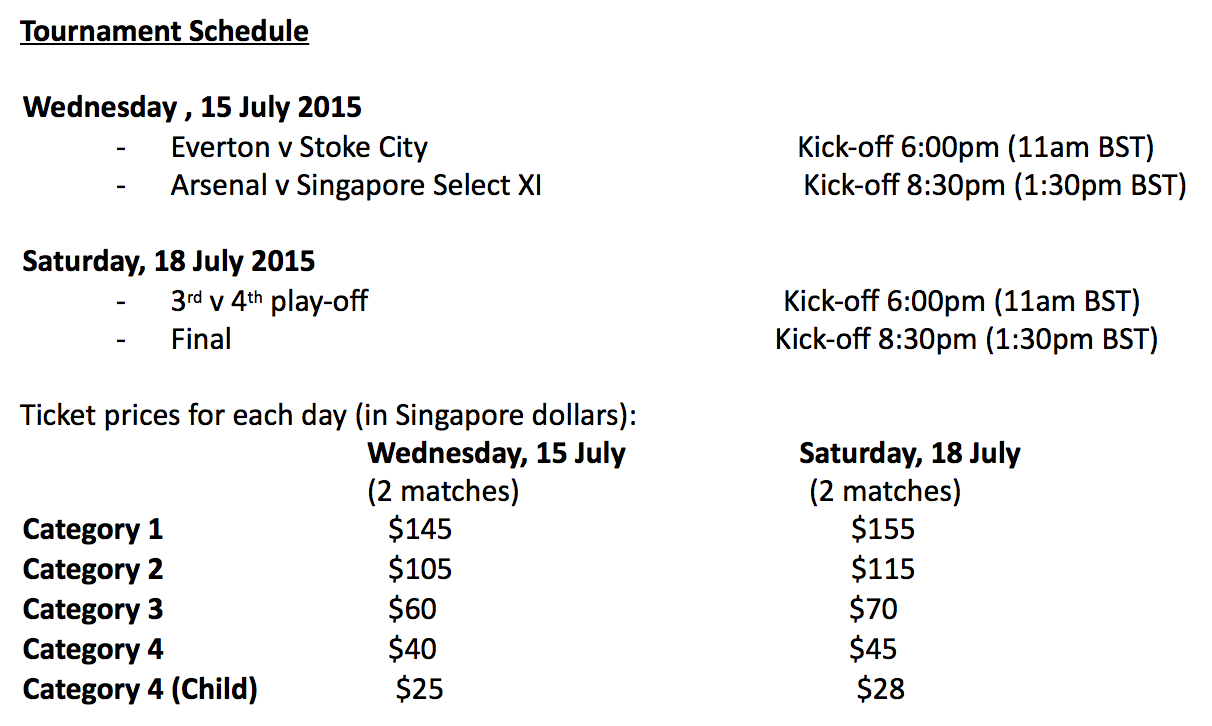Screen dimensions: 1212x726
Task: Click the Tournament Schedule heading
Action: (x=165, y=32)
